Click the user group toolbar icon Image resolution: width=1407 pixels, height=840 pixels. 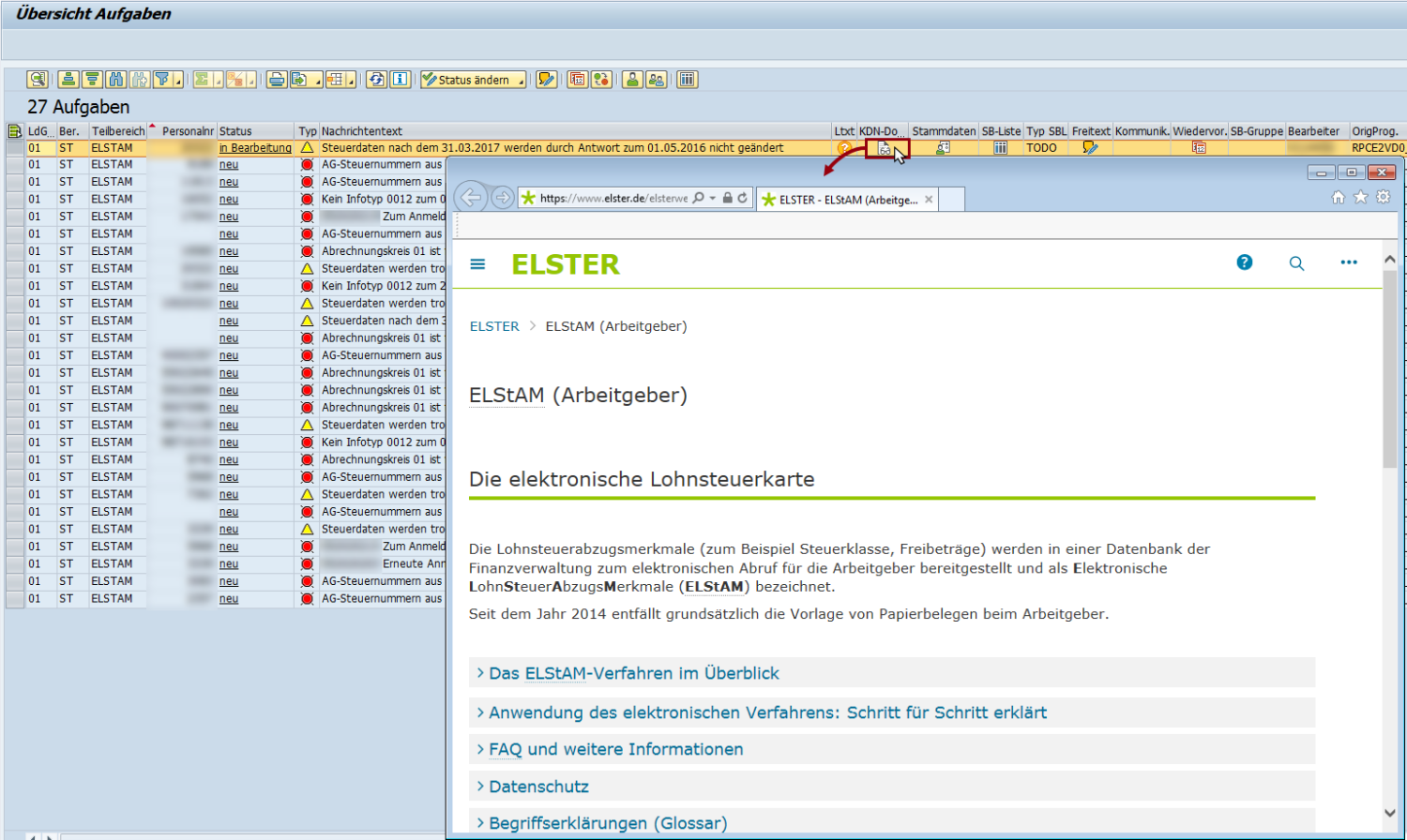657,80
